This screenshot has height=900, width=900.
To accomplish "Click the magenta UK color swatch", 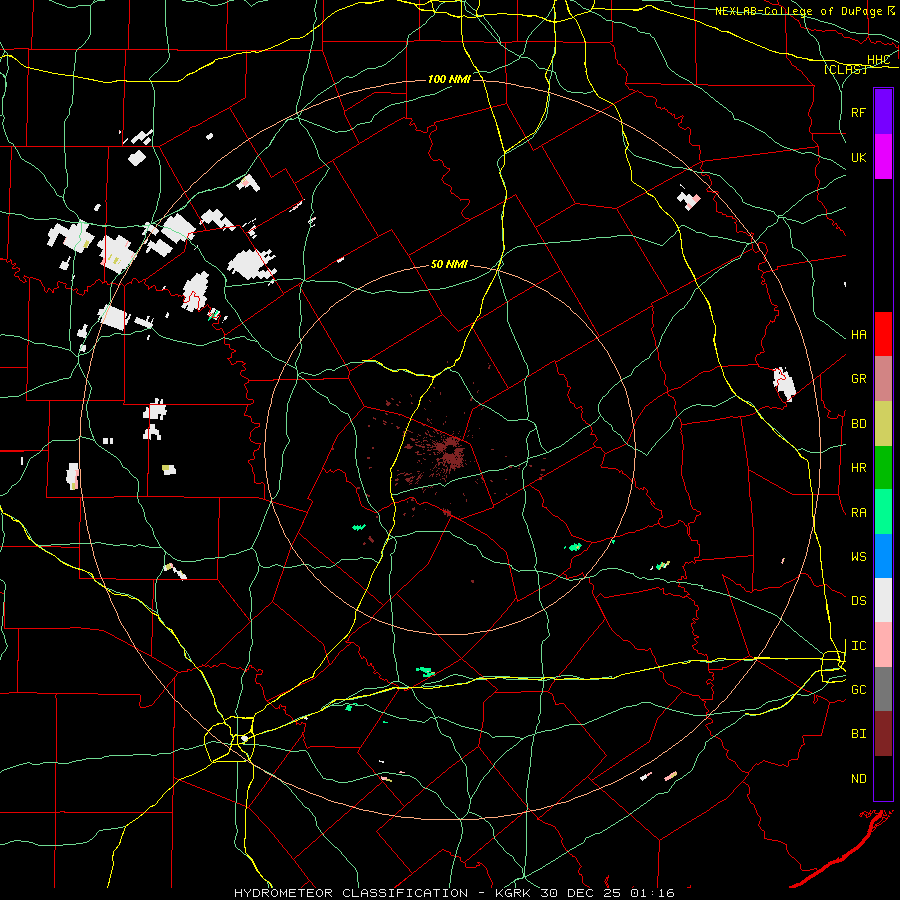I will 883,157.
